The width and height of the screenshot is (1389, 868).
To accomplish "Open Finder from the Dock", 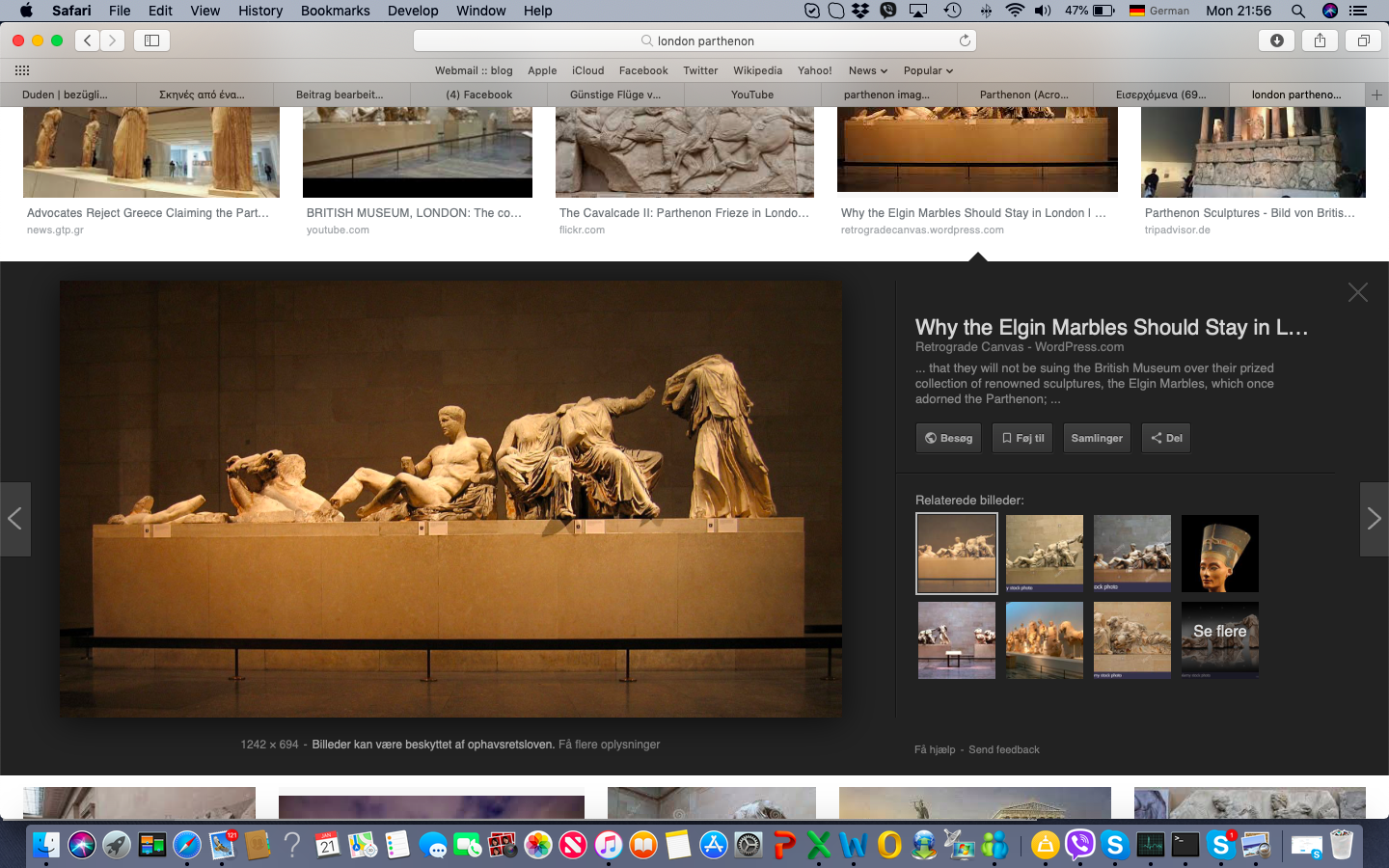I will coord(46,845).
